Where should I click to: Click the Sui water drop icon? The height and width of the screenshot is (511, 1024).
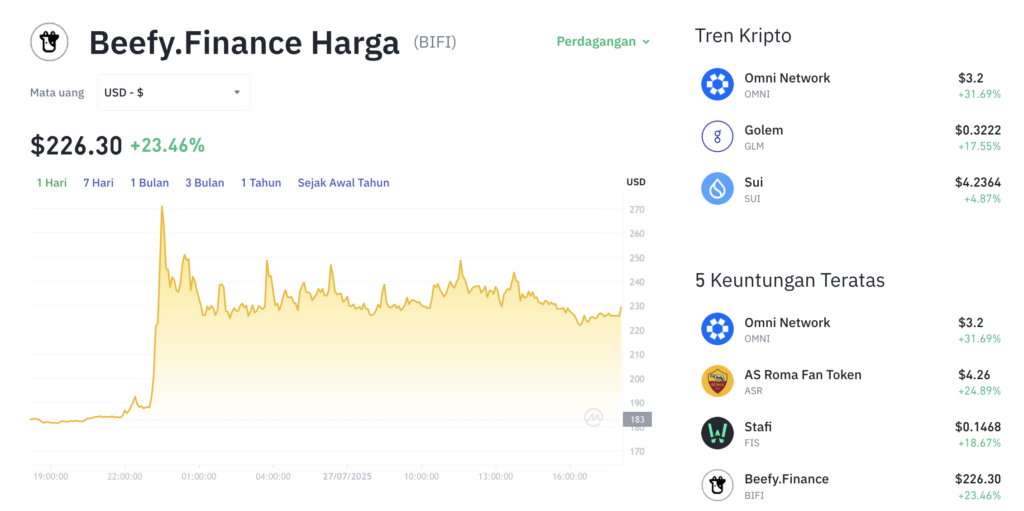pyautogui.click(x=718, y=189)
